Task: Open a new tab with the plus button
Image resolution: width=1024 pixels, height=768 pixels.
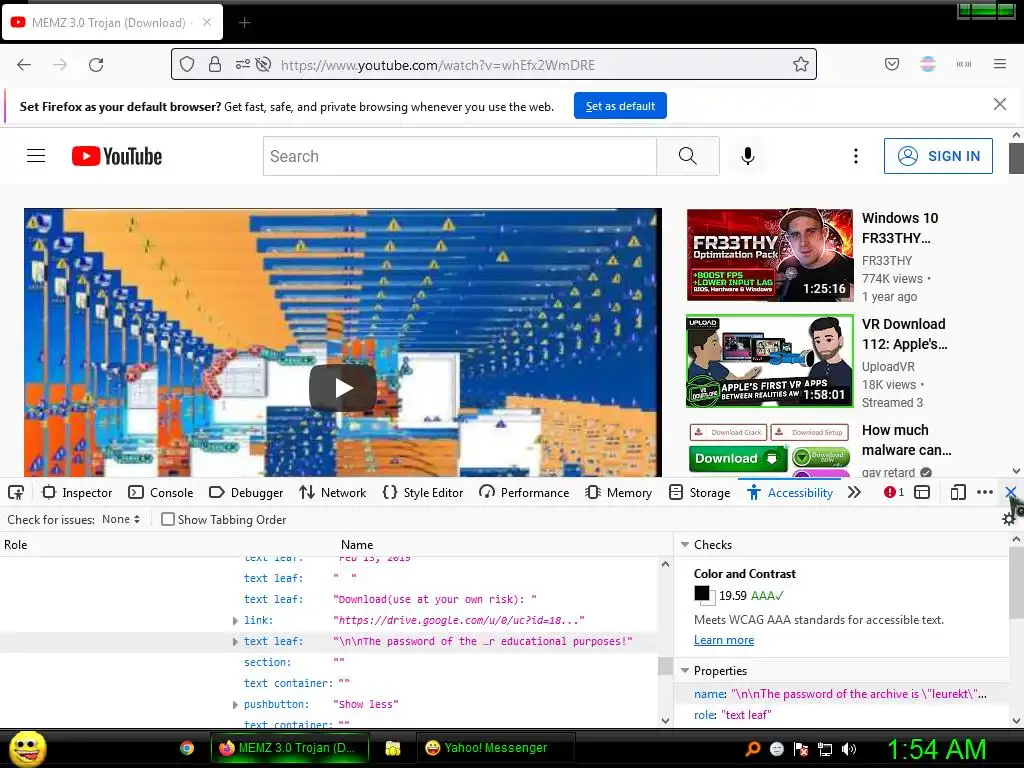Action: tap(244, 23)
